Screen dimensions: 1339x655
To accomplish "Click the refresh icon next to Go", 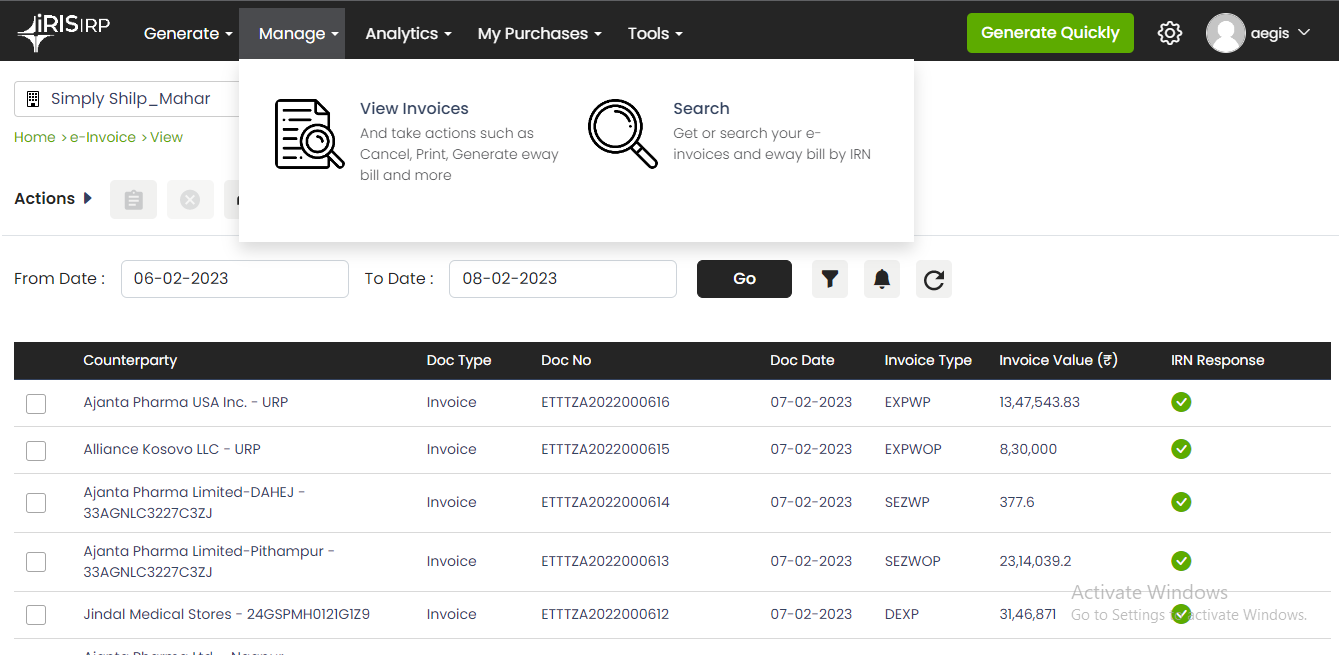I will (934, 279).
